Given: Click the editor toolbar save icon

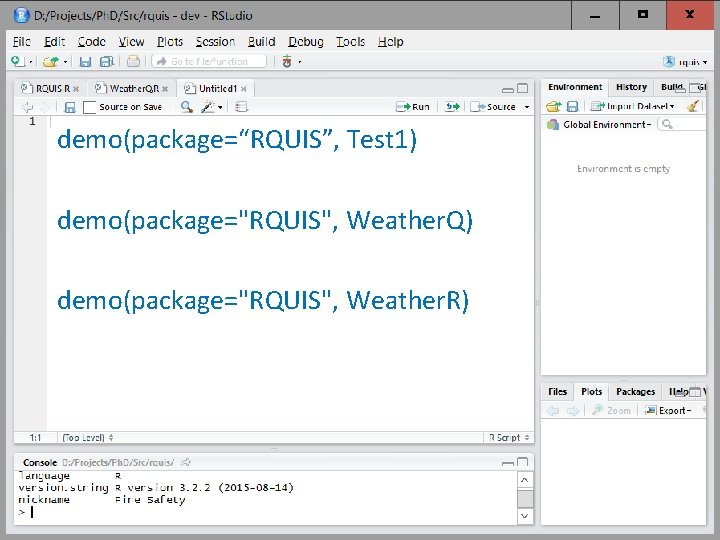Looking at the screenshot, I should [70, 107].
